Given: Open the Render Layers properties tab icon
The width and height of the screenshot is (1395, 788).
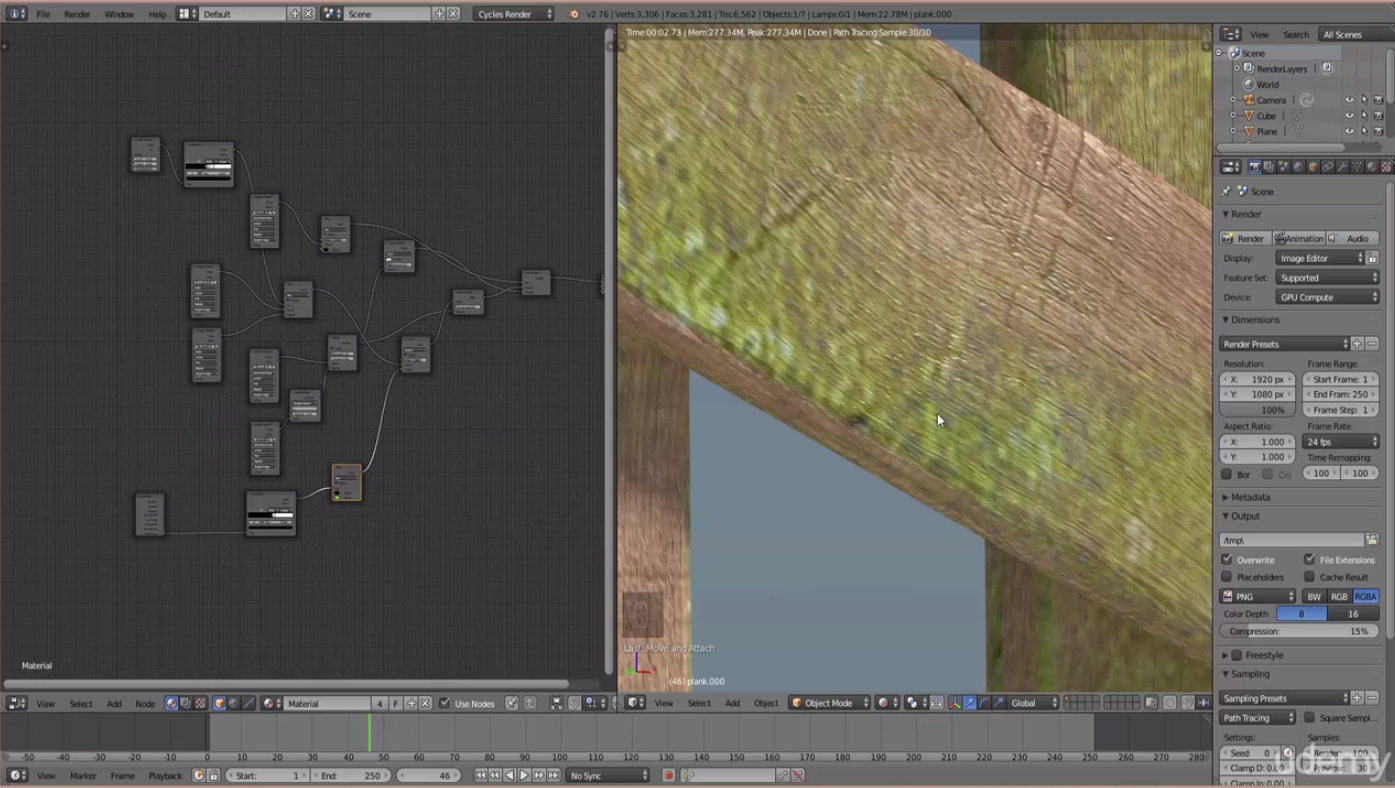Looking at the screenshot, I should pos(1269,167).
